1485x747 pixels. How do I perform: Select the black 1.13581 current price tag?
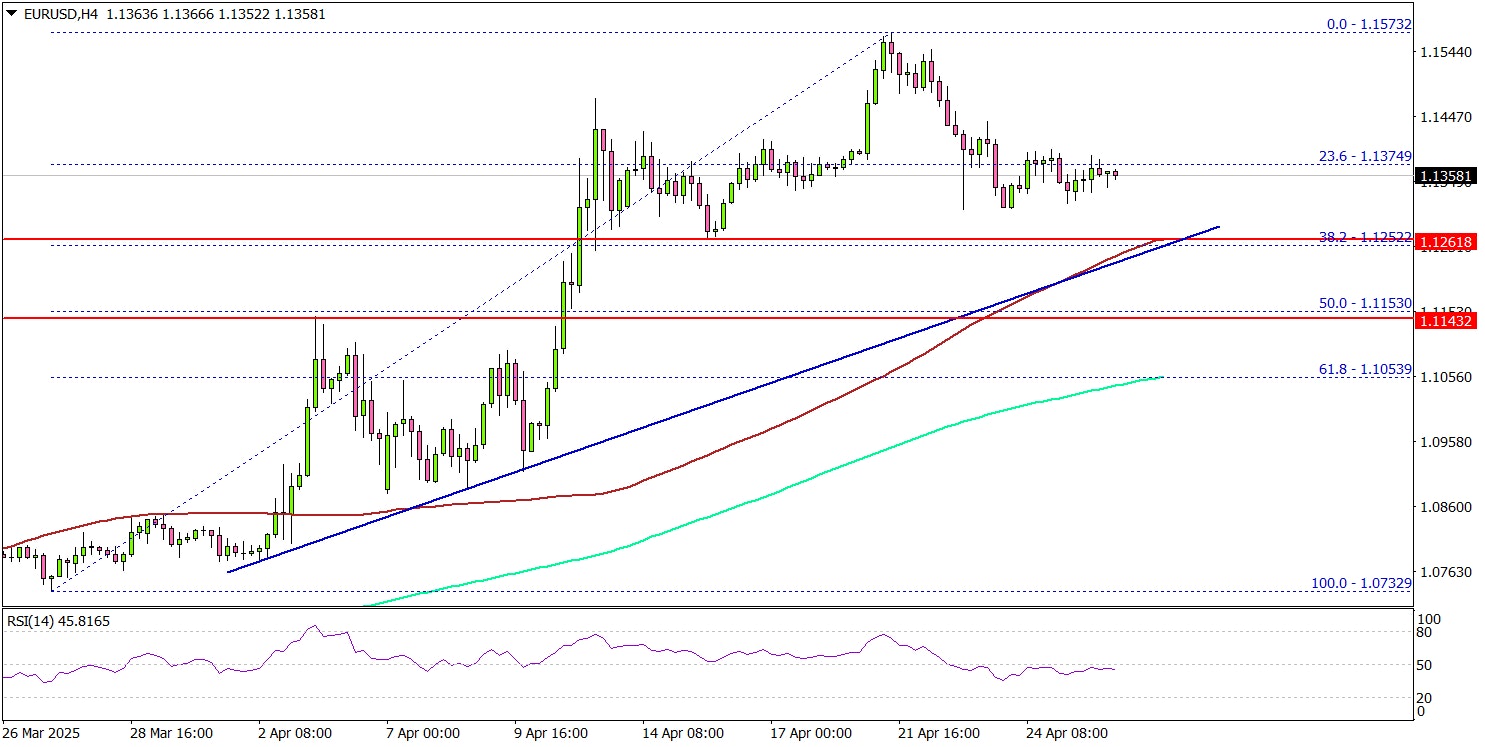1448,177
